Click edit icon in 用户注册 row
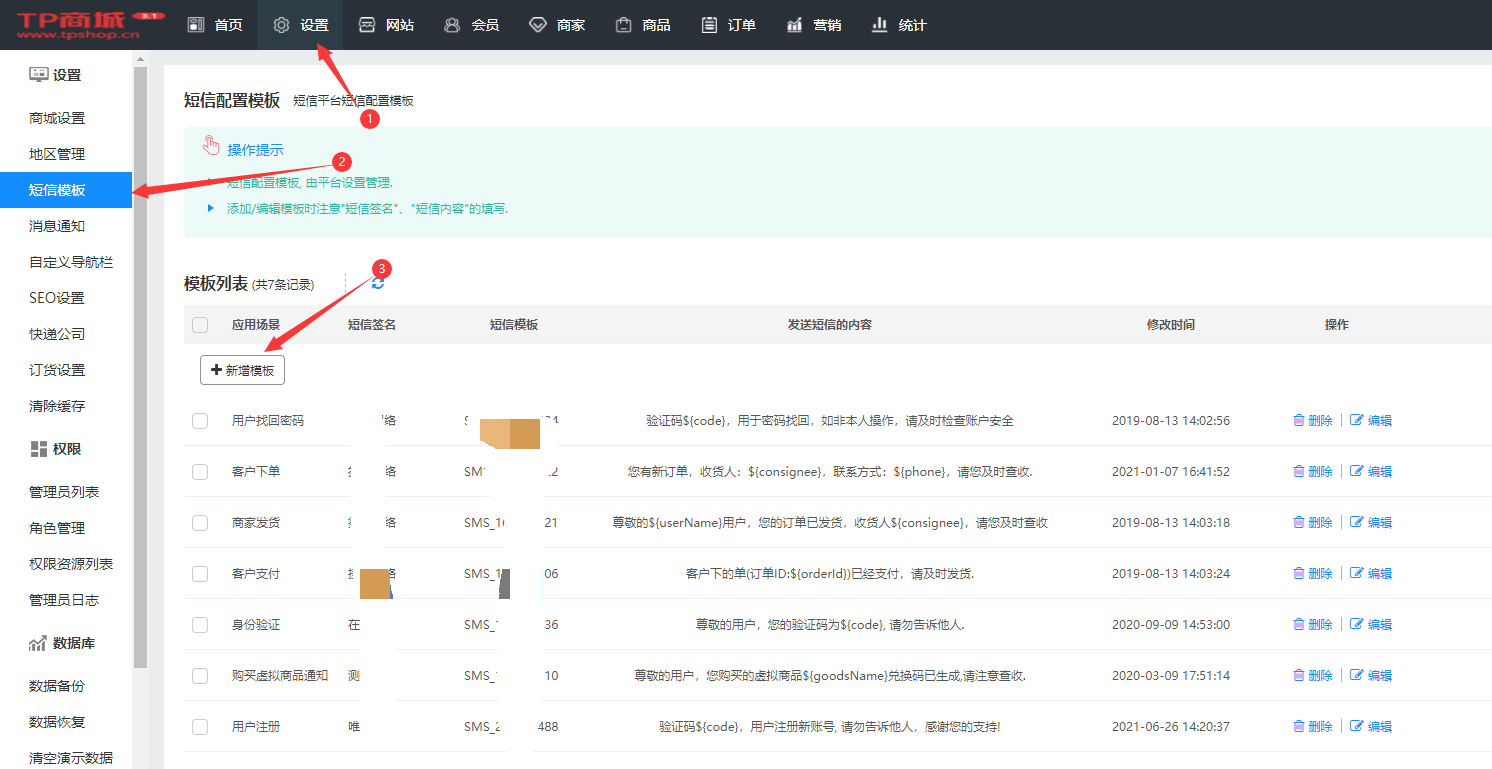 tap(1357, 727)
